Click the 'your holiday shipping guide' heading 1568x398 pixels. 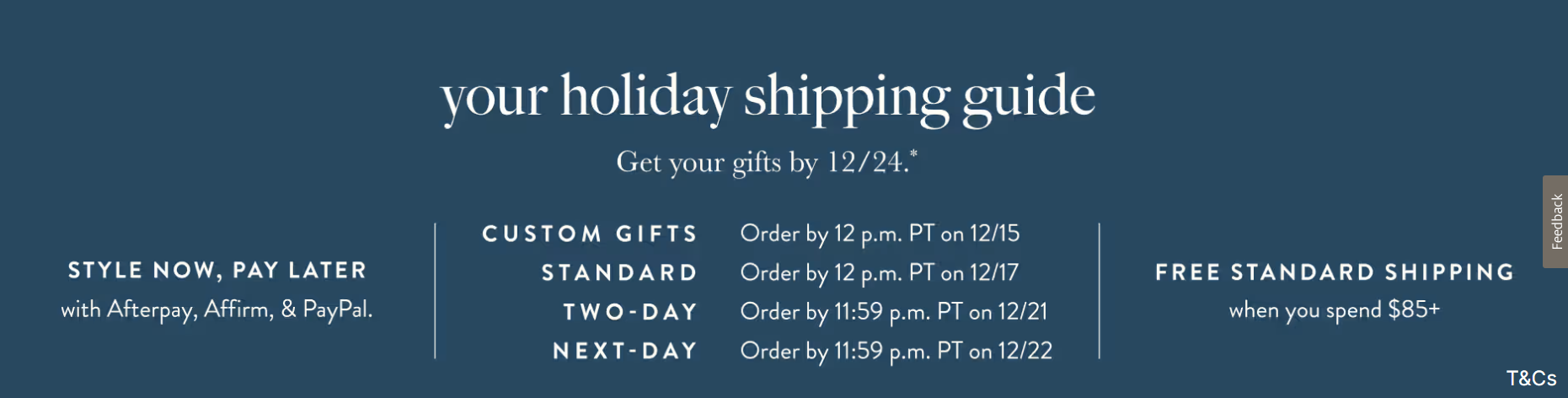click(768, 96)
